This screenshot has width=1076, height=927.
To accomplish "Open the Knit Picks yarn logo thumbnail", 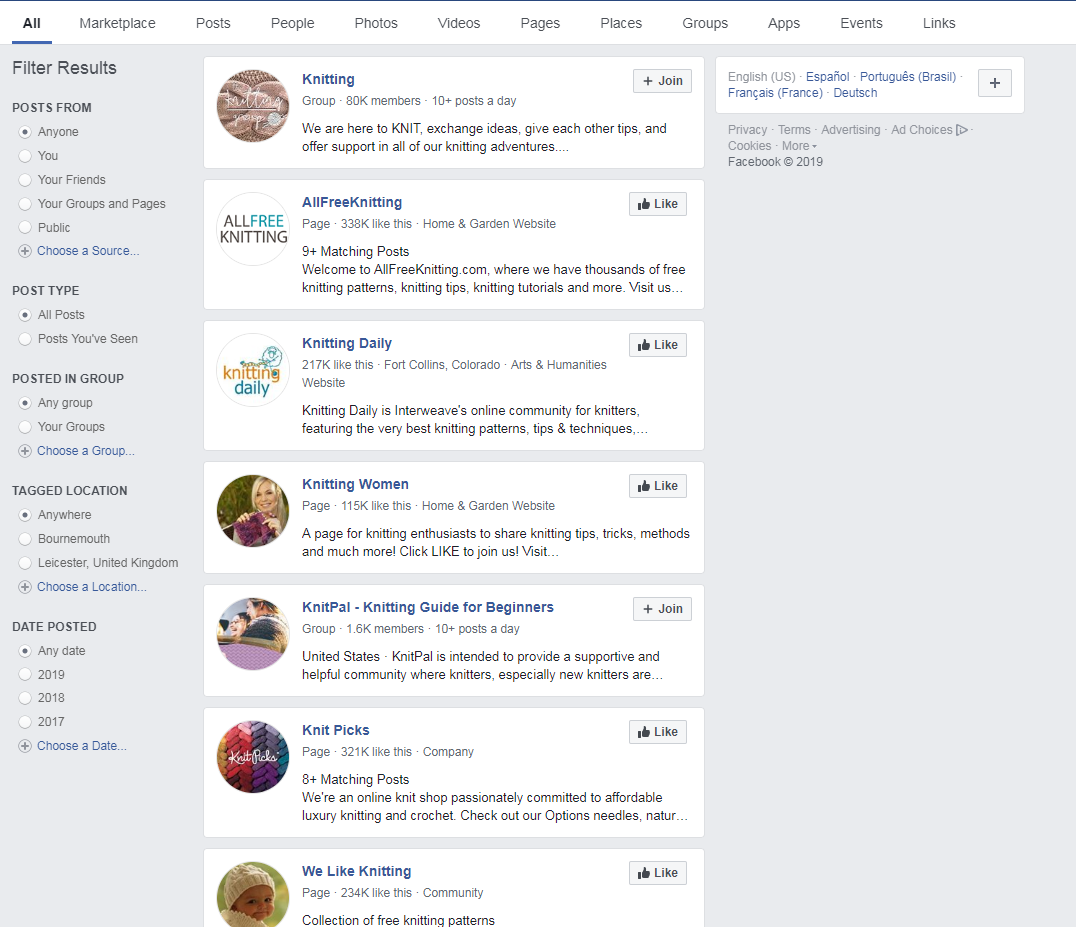I will coord(253,757).
